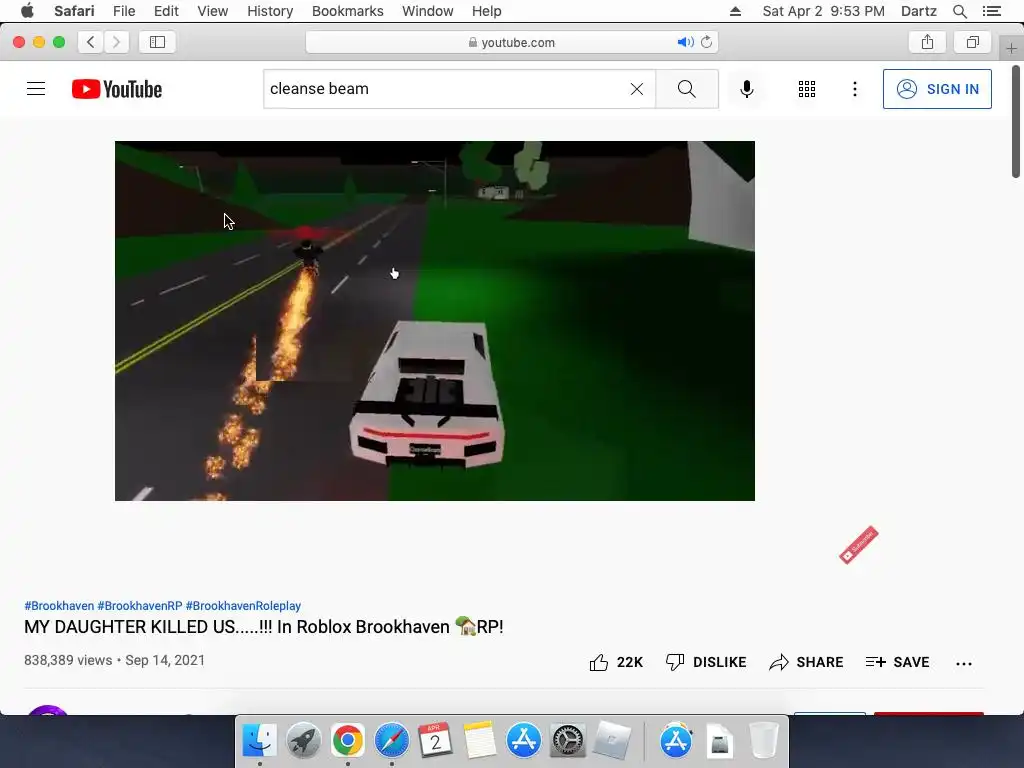
Task: Open the View menu
Action: [x=212, y=11]
